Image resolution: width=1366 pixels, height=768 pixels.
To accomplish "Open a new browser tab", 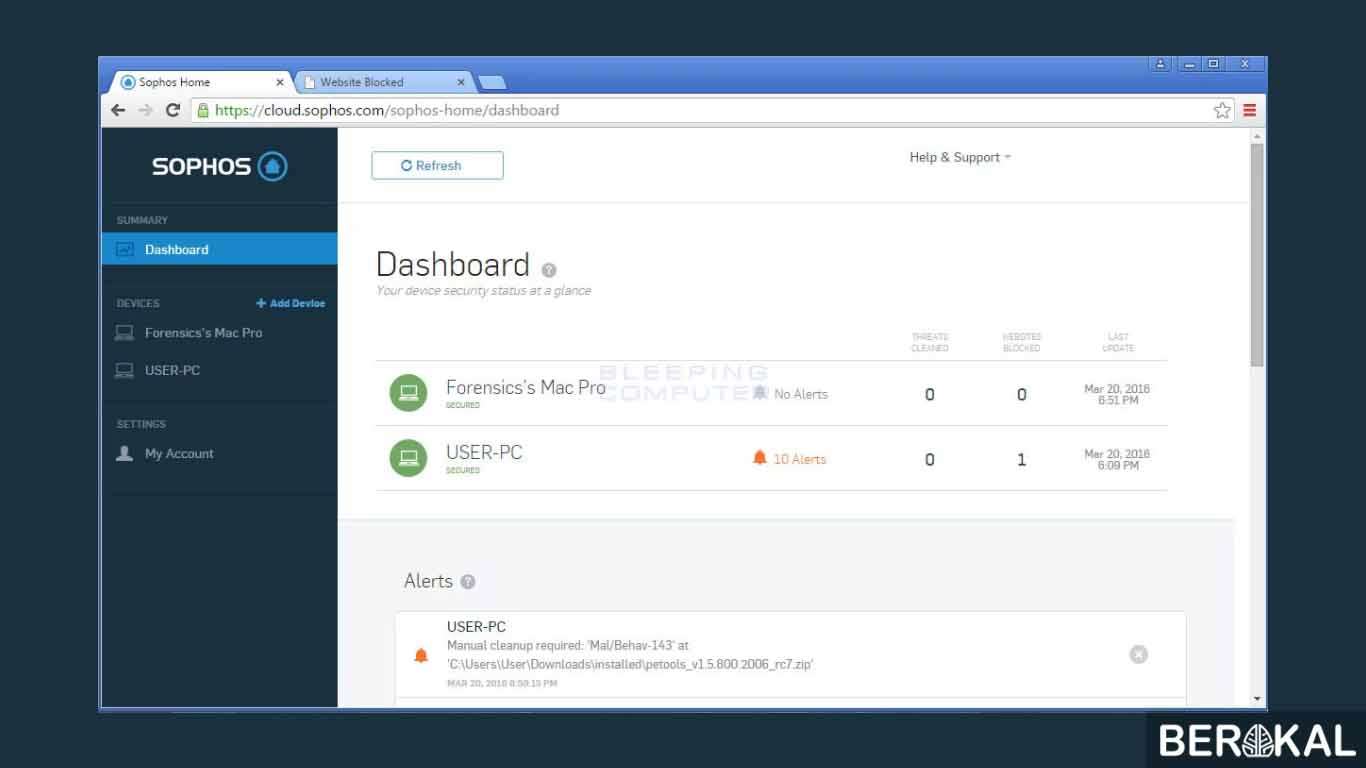I will (492, 82).
